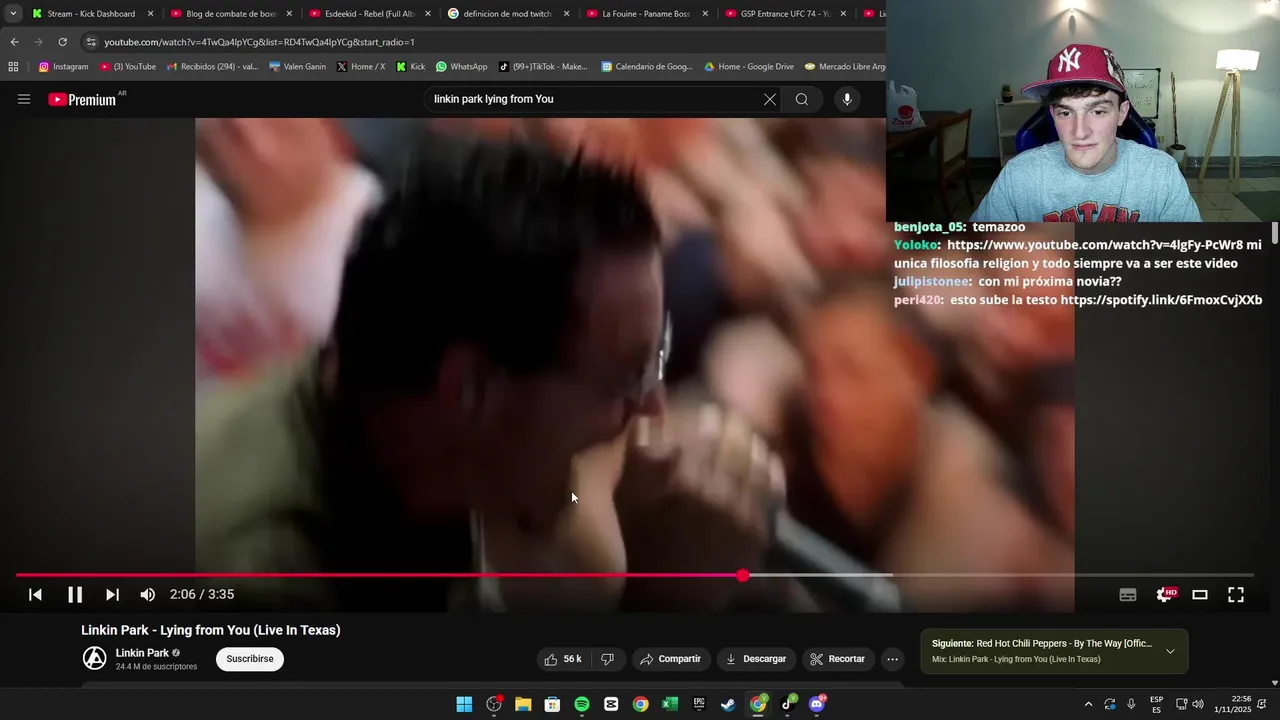1280x720 pixels.
Task: Open Microsoft Store from the taskbar
Action: [552, 704]
